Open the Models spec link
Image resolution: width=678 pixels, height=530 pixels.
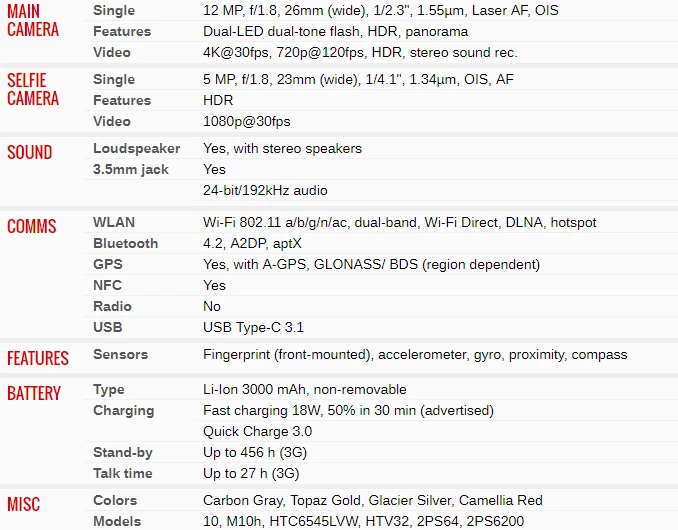(117, 521)
